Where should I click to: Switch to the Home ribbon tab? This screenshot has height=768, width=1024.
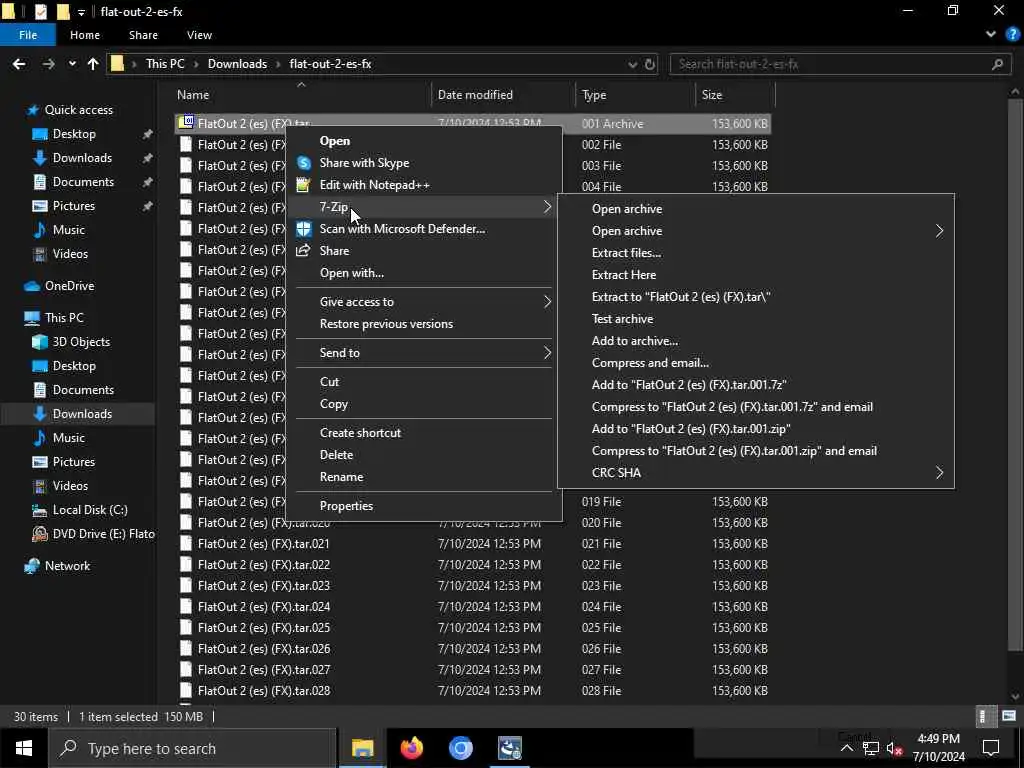pyautogui.click(x=85, y=35)
